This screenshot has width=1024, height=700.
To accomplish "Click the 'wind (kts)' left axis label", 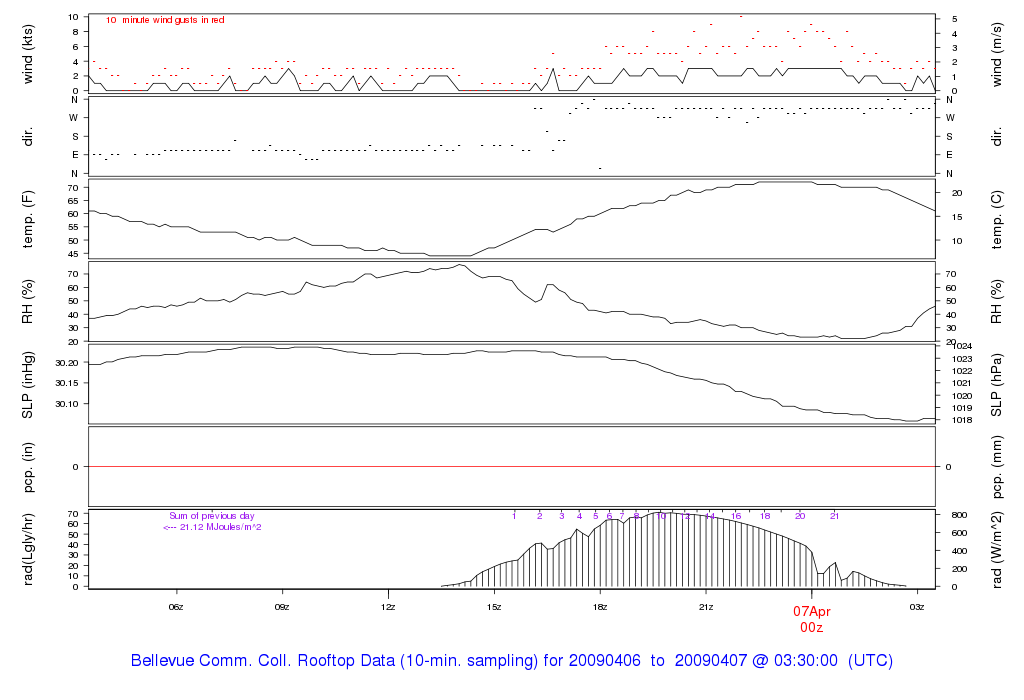I will click(28, 54).
